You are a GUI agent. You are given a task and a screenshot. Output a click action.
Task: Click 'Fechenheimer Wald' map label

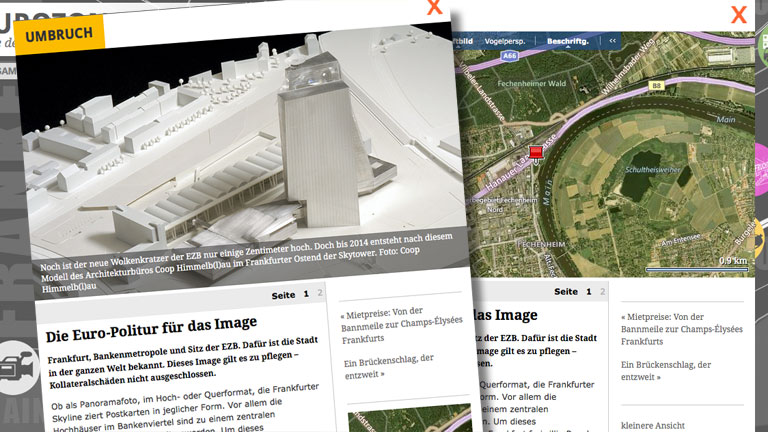531,84
